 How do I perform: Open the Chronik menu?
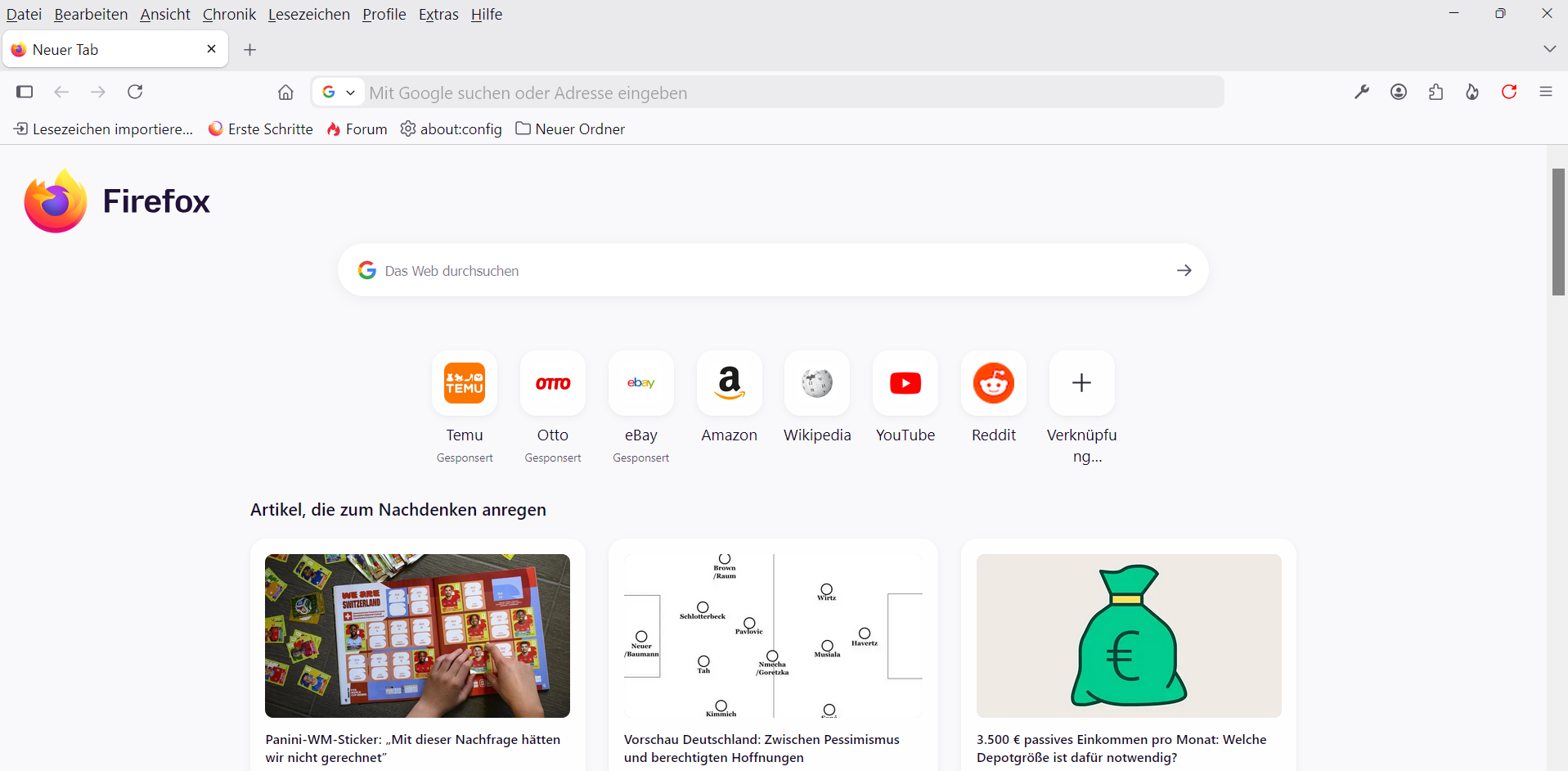click(229, 14)
